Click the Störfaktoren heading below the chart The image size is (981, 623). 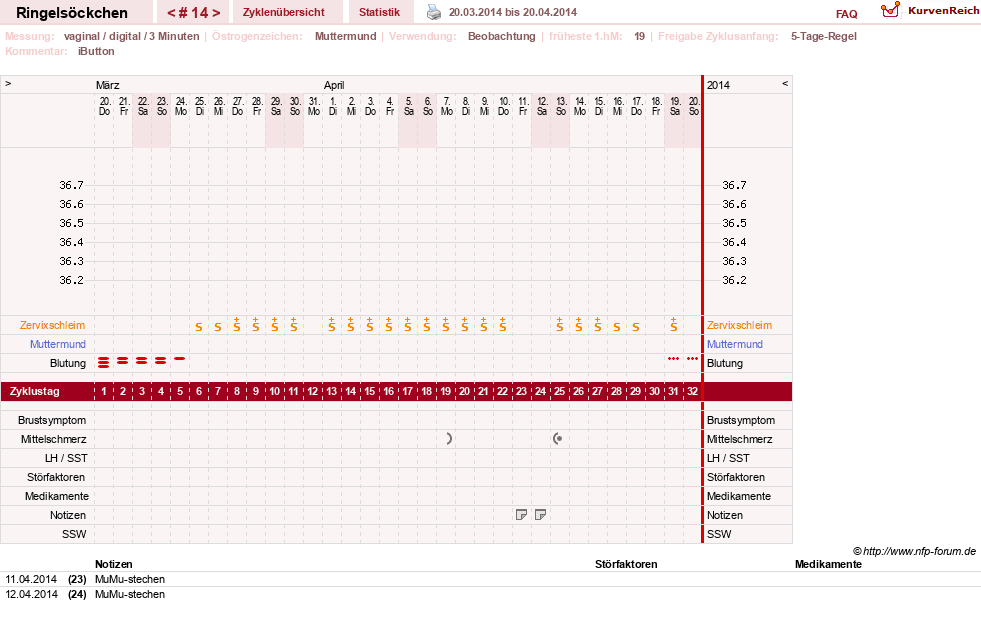[x=626, y=564]
